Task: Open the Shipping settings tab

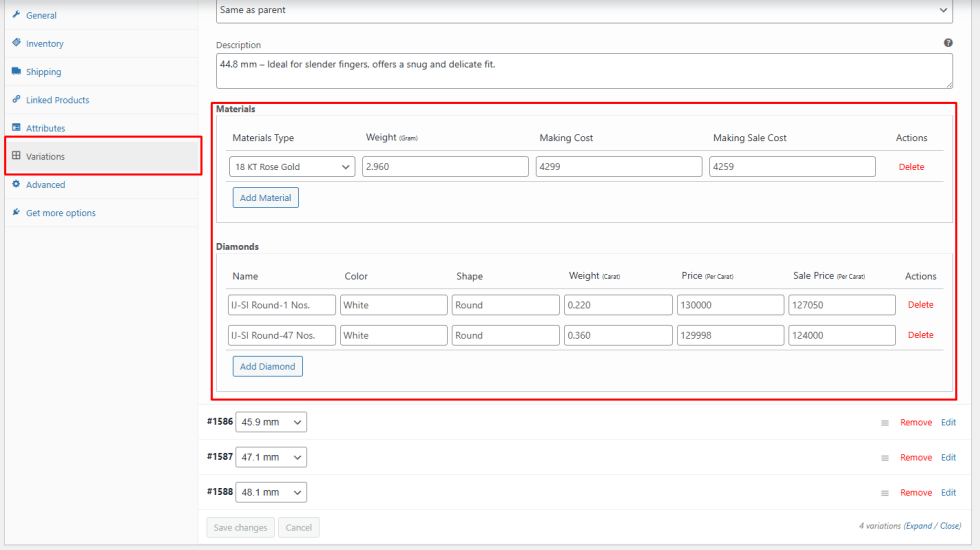Action: coord(43,72)
